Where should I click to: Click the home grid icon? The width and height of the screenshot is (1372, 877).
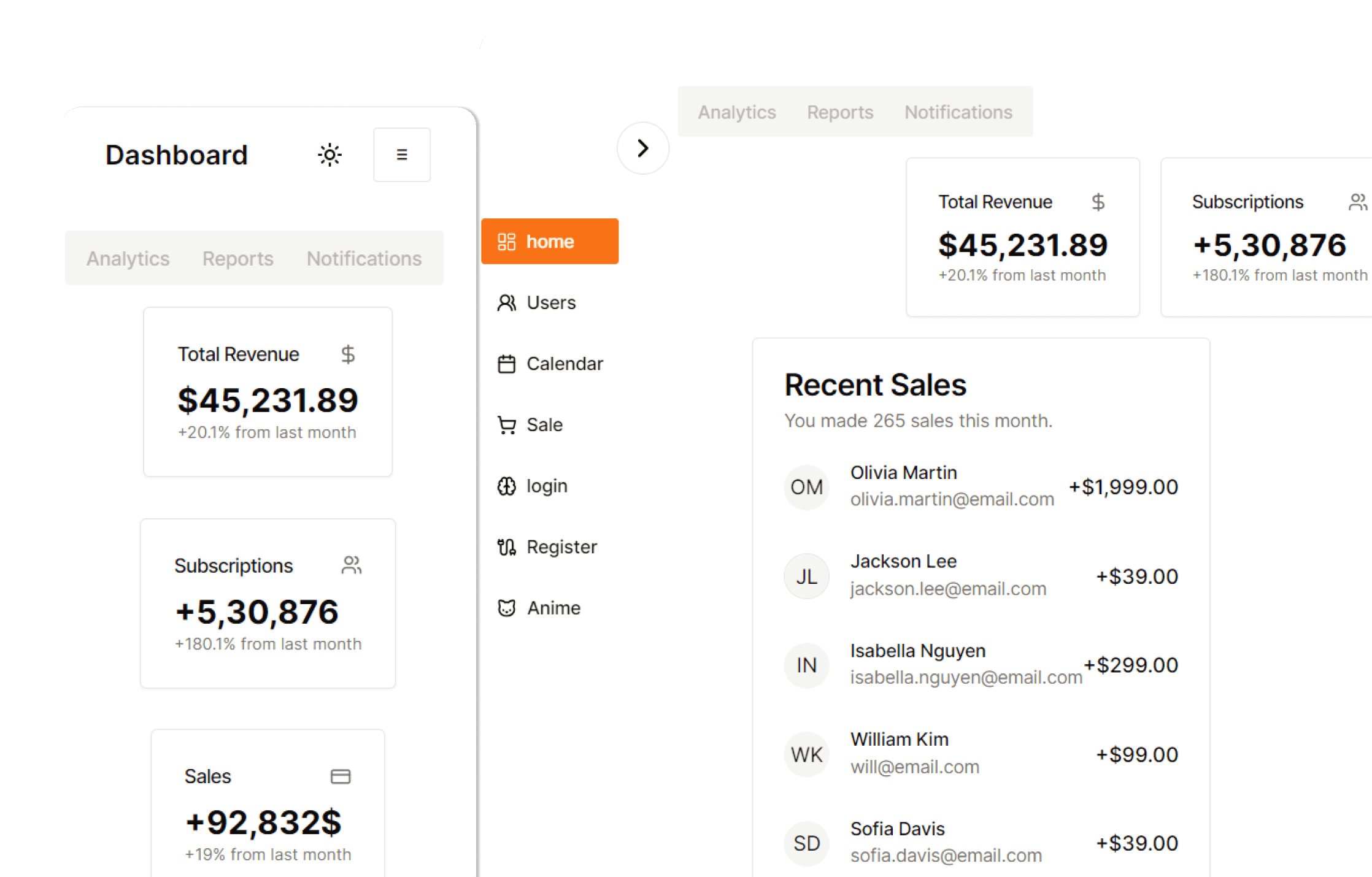(x=506, y=242)
